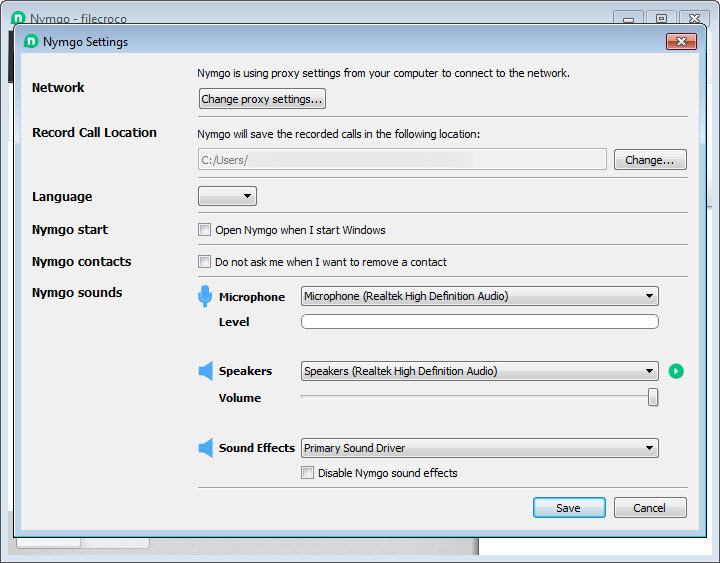Click the recorded calls path field
The height and width of the screenshot is (563, 720).
point(402,159)
